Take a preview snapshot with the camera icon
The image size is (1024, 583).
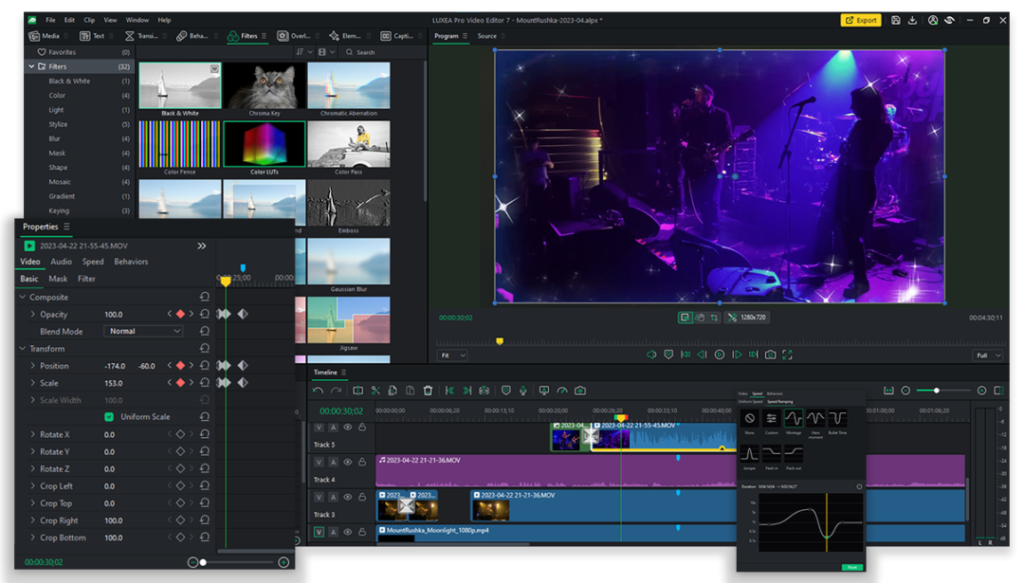coord(771,355)
